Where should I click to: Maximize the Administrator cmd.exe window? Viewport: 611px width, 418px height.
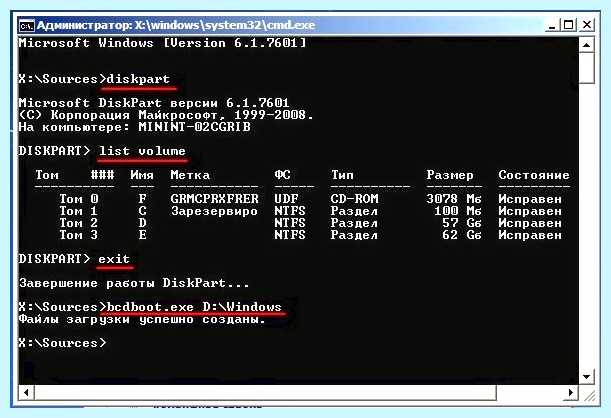(569, 25)
